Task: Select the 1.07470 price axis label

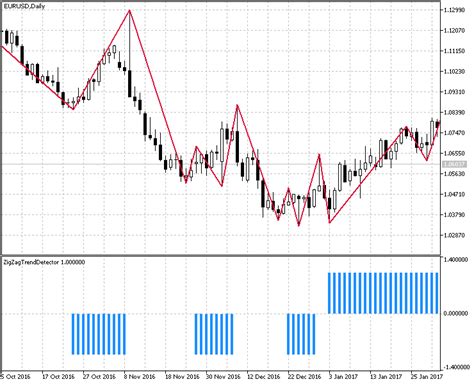Action: point(455,133)
